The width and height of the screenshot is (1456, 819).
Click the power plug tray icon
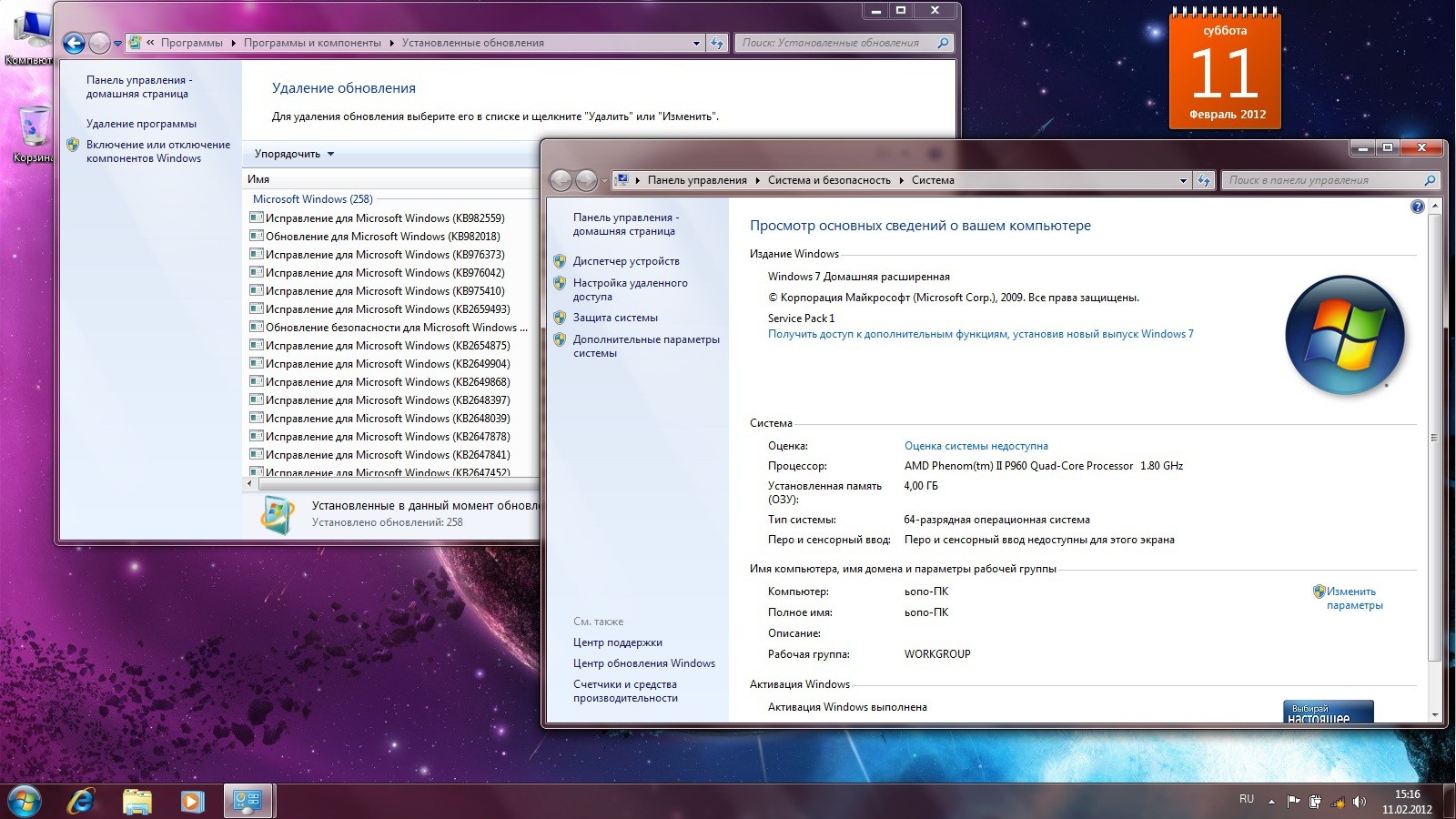1315,803
